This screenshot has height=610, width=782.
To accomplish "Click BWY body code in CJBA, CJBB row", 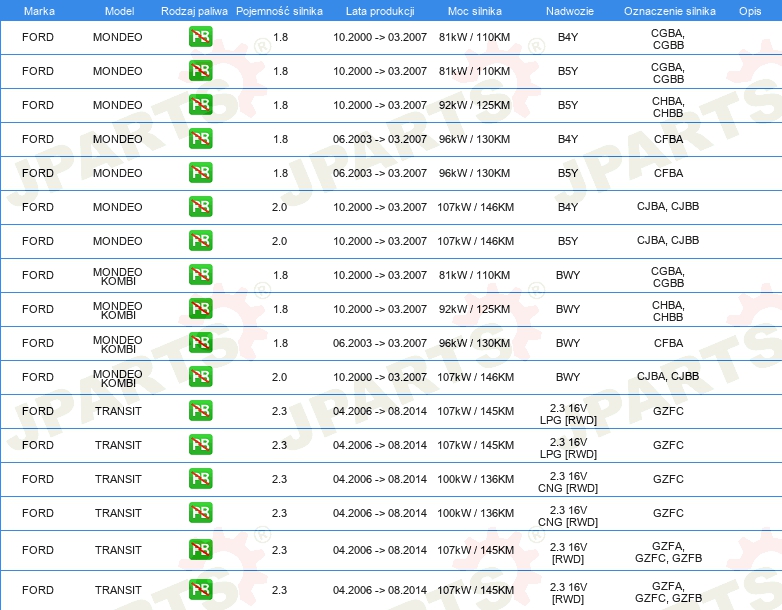I will pos(568,377).
